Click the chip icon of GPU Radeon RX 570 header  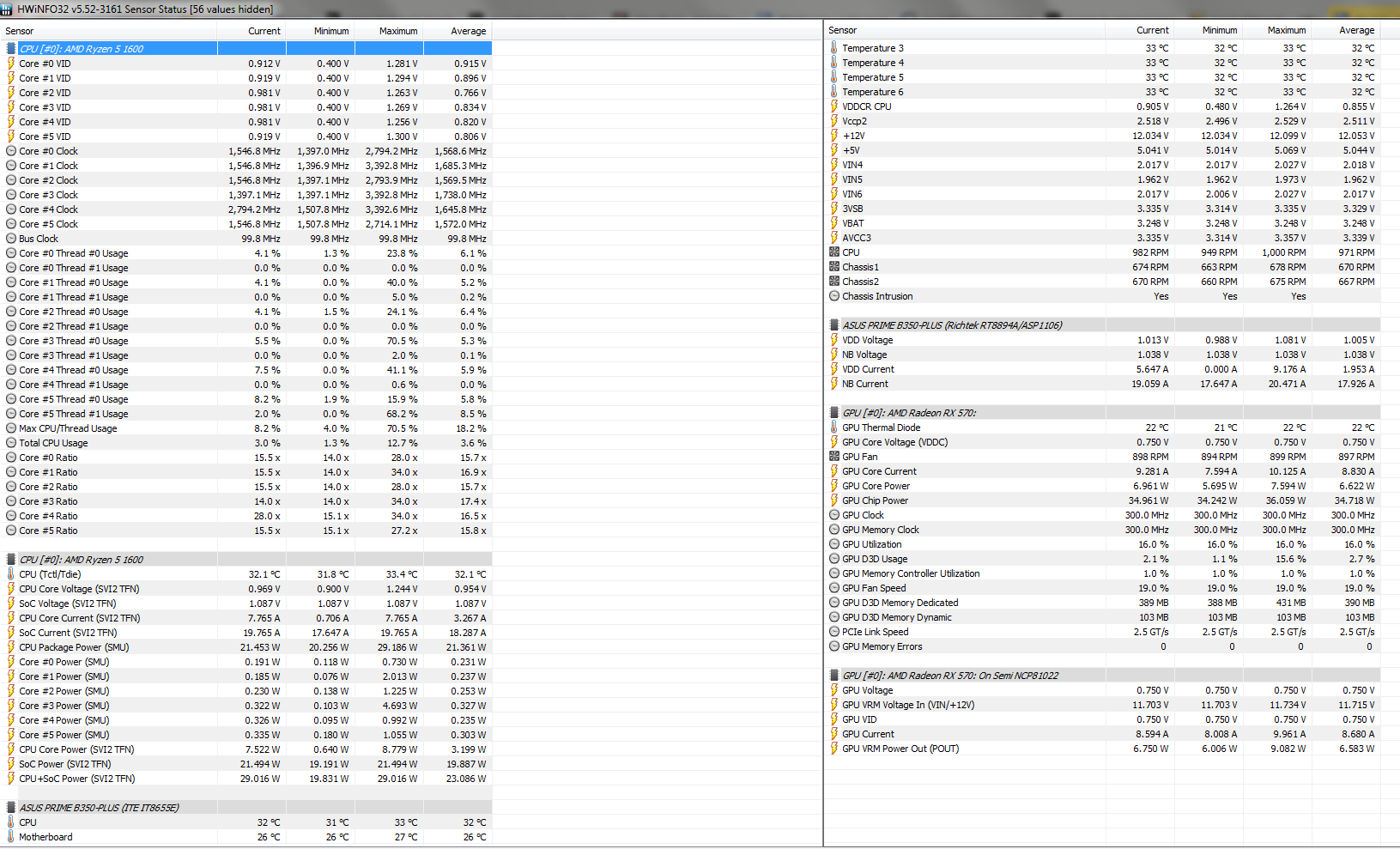pos(834,413)
